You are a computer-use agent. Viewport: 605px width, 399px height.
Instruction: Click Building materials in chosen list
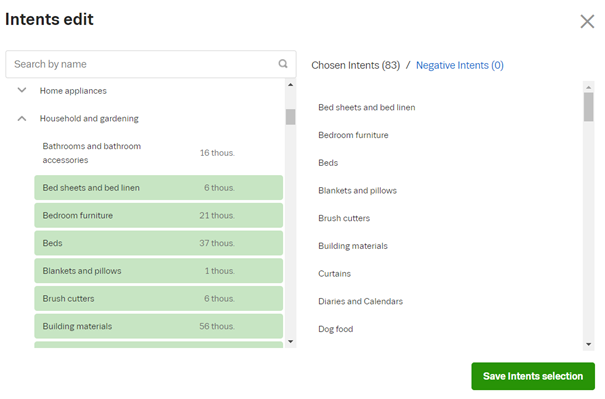(353, 246)
